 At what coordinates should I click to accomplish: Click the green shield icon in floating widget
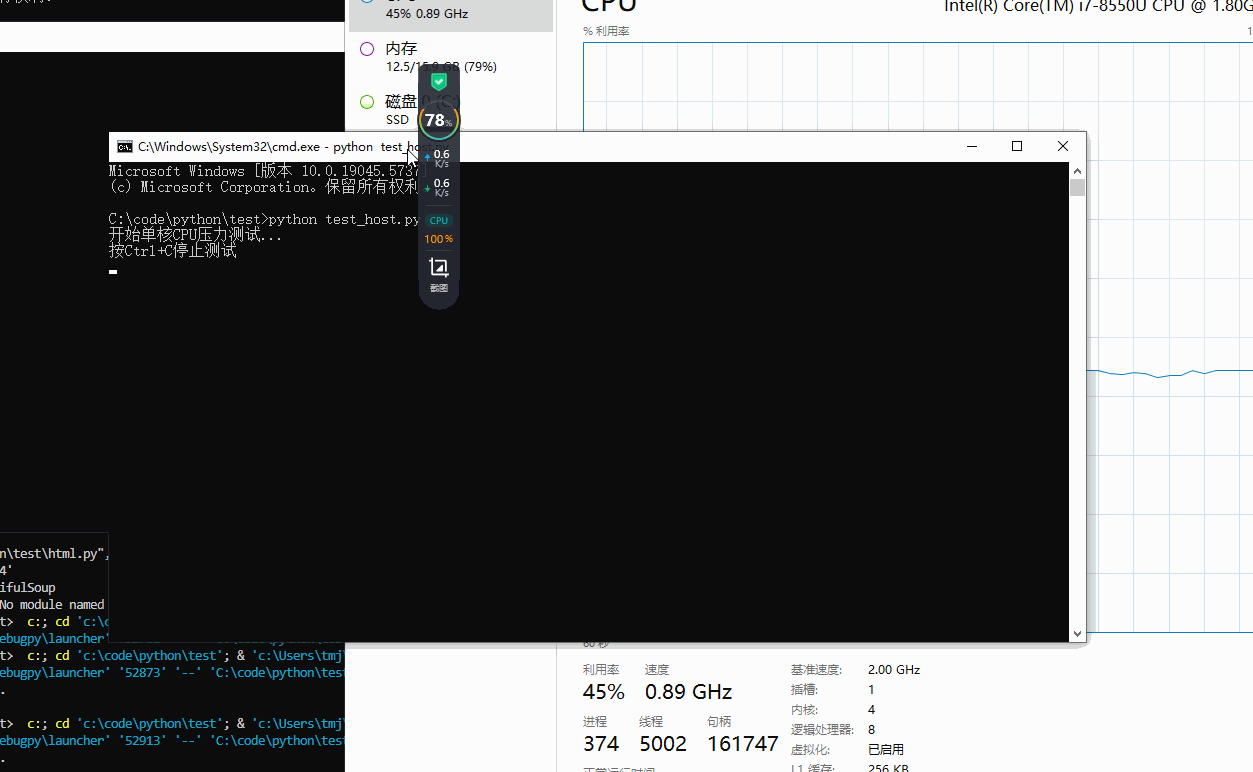point(438,82)
